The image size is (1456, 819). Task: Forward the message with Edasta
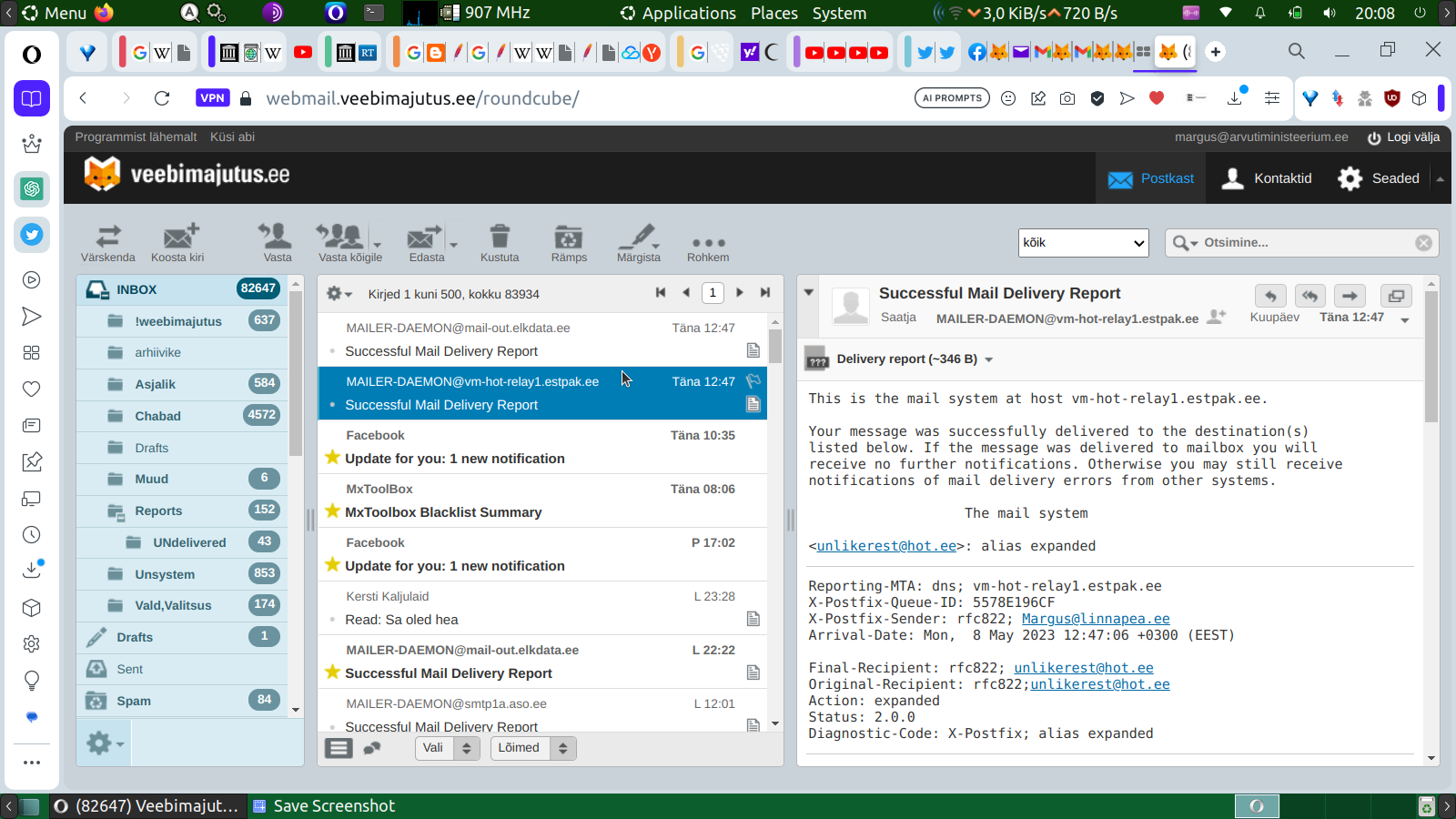tap(427, 243)
